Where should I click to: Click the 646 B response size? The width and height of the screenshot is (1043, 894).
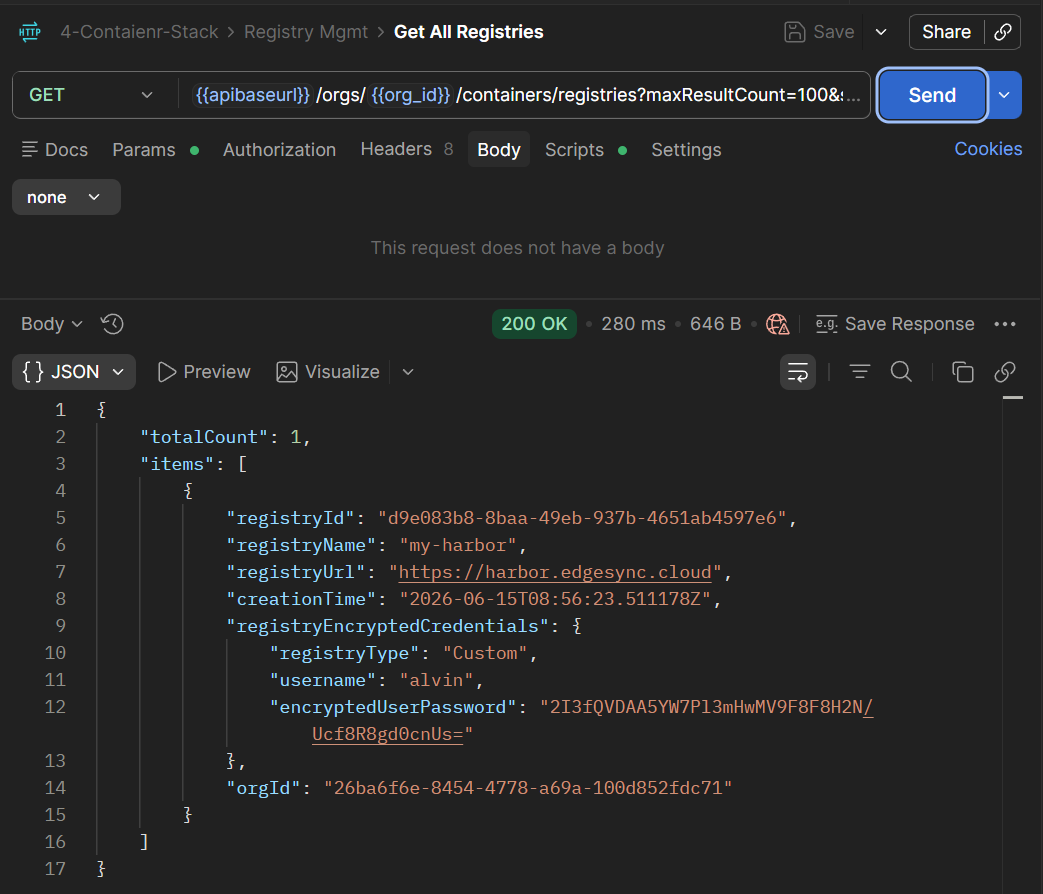click(715, 324)
